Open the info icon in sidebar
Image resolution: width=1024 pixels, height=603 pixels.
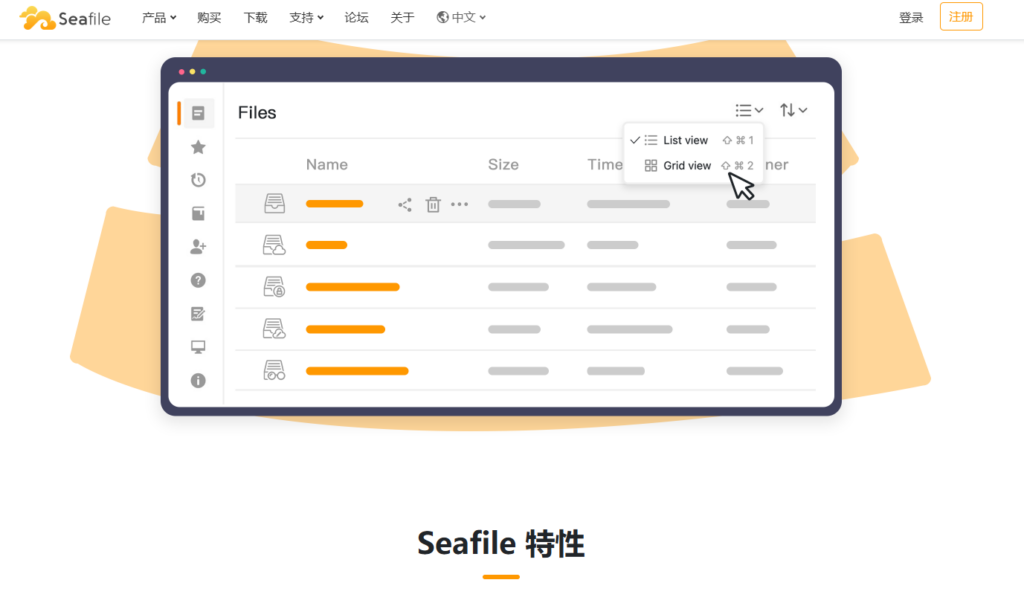tap(198, 380)
